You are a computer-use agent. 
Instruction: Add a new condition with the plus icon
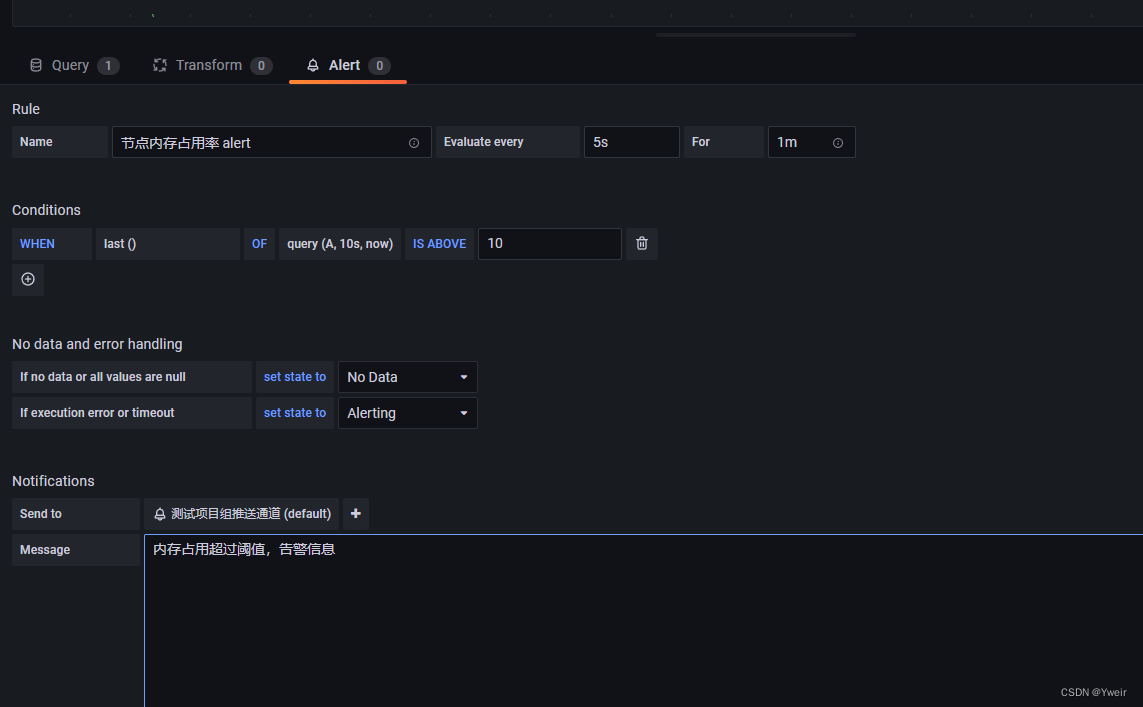click(27, 279)
